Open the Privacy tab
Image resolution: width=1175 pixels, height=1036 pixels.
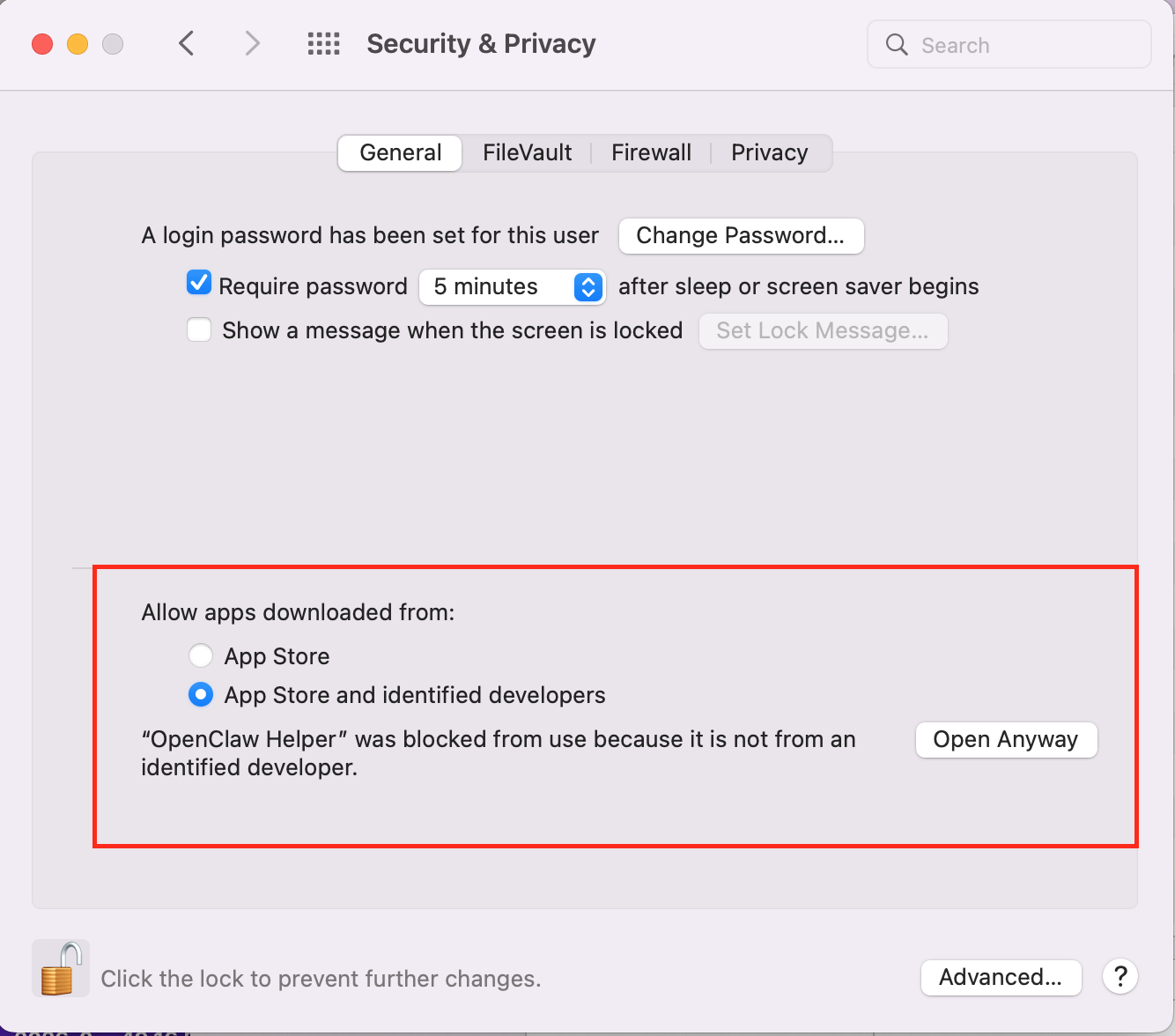[x=769, y=152]
